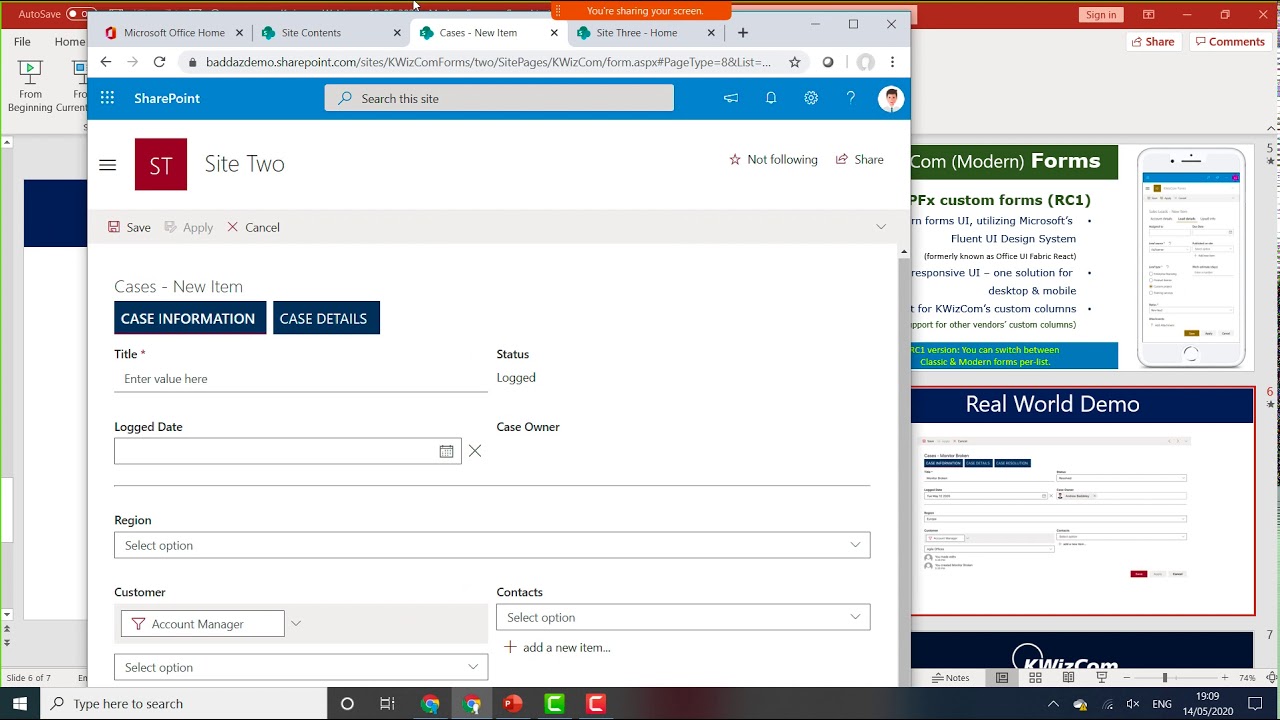This screenshot has height=720, width=1280.
Task: Go back in Chrome browser
Action: pos(106,62)
